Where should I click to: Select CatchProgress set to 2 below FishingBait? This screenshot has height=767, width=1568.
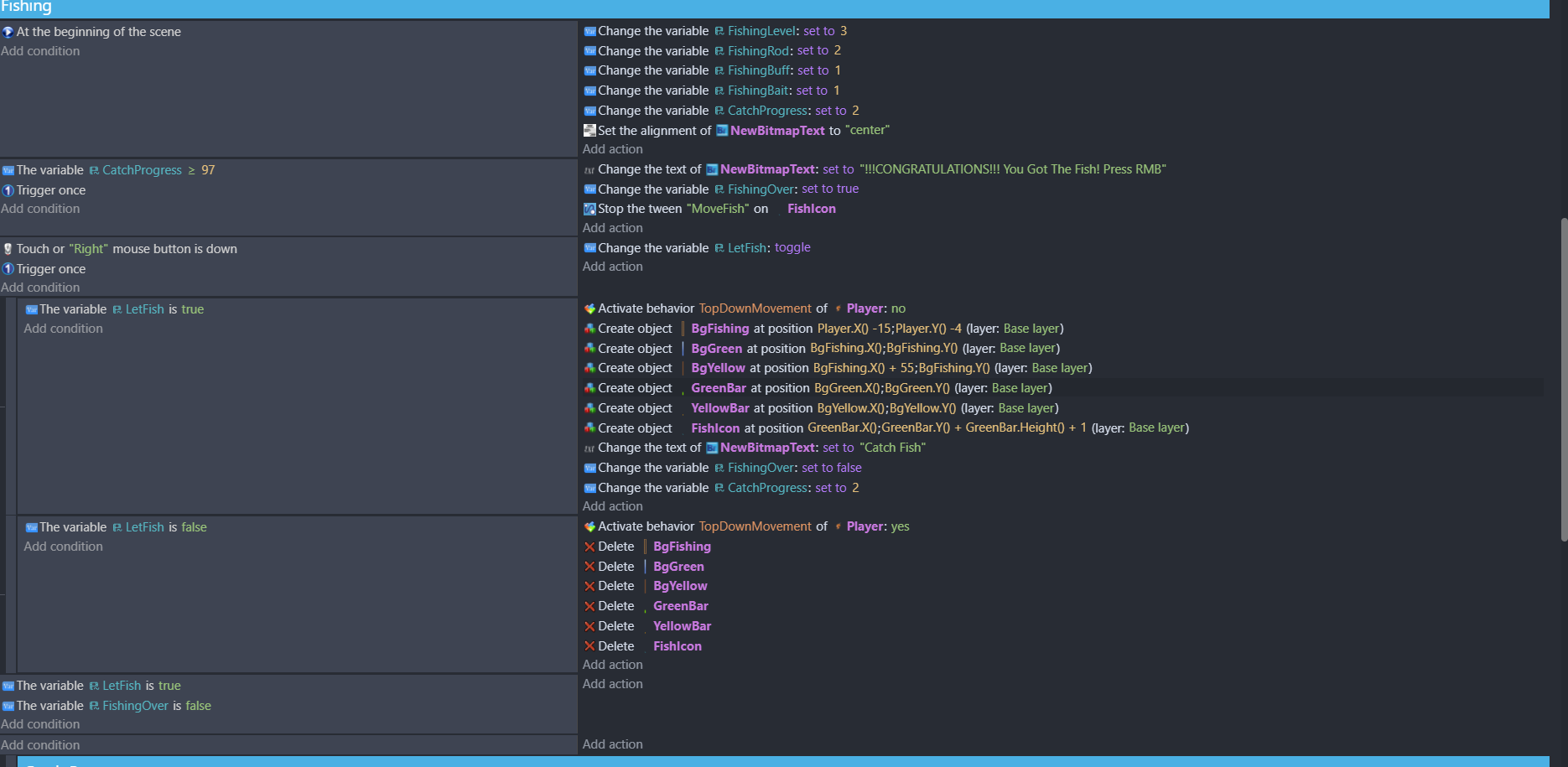point(721,111)
